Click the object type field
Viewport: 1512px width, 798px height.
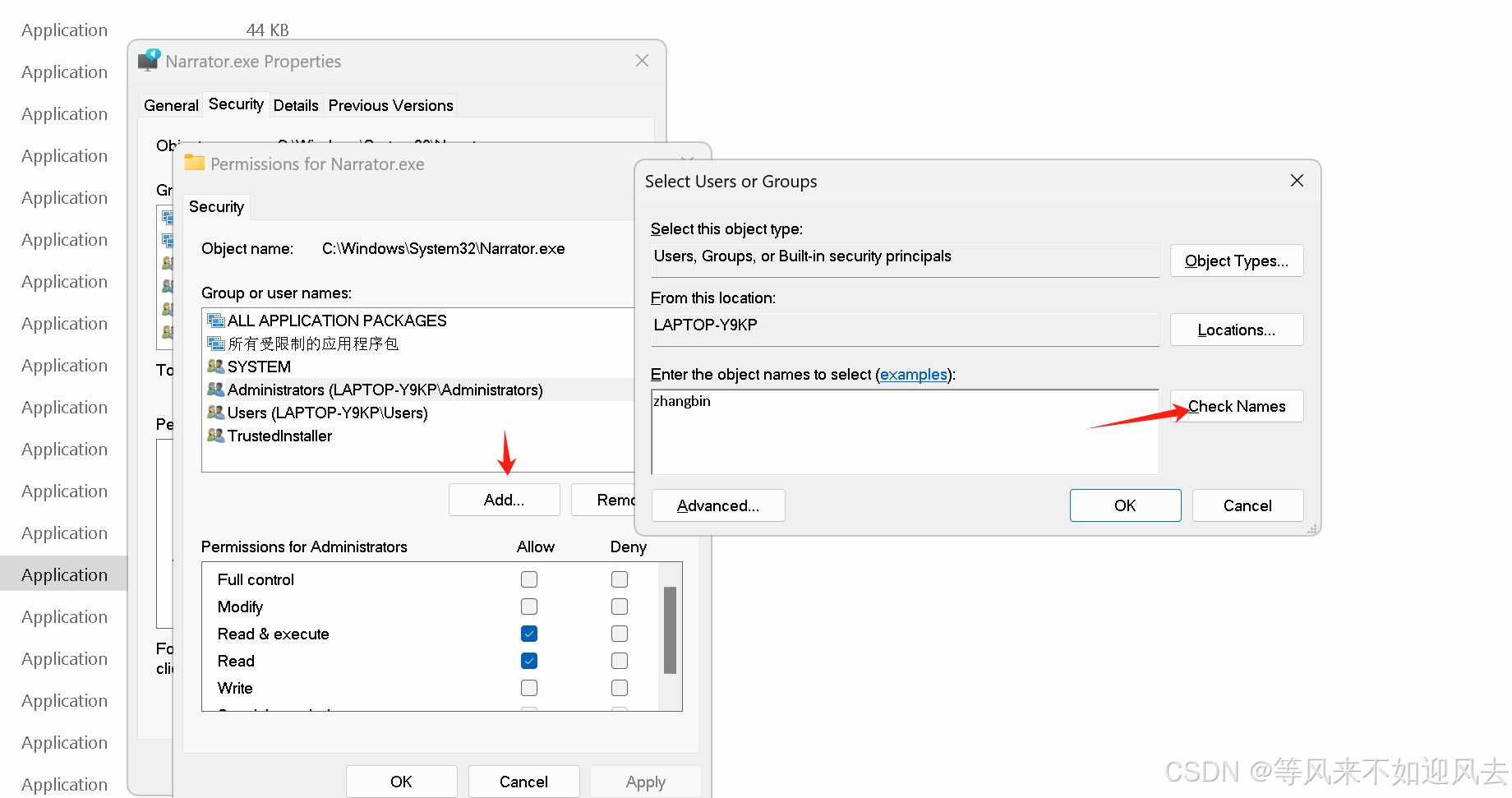point(905,261)
